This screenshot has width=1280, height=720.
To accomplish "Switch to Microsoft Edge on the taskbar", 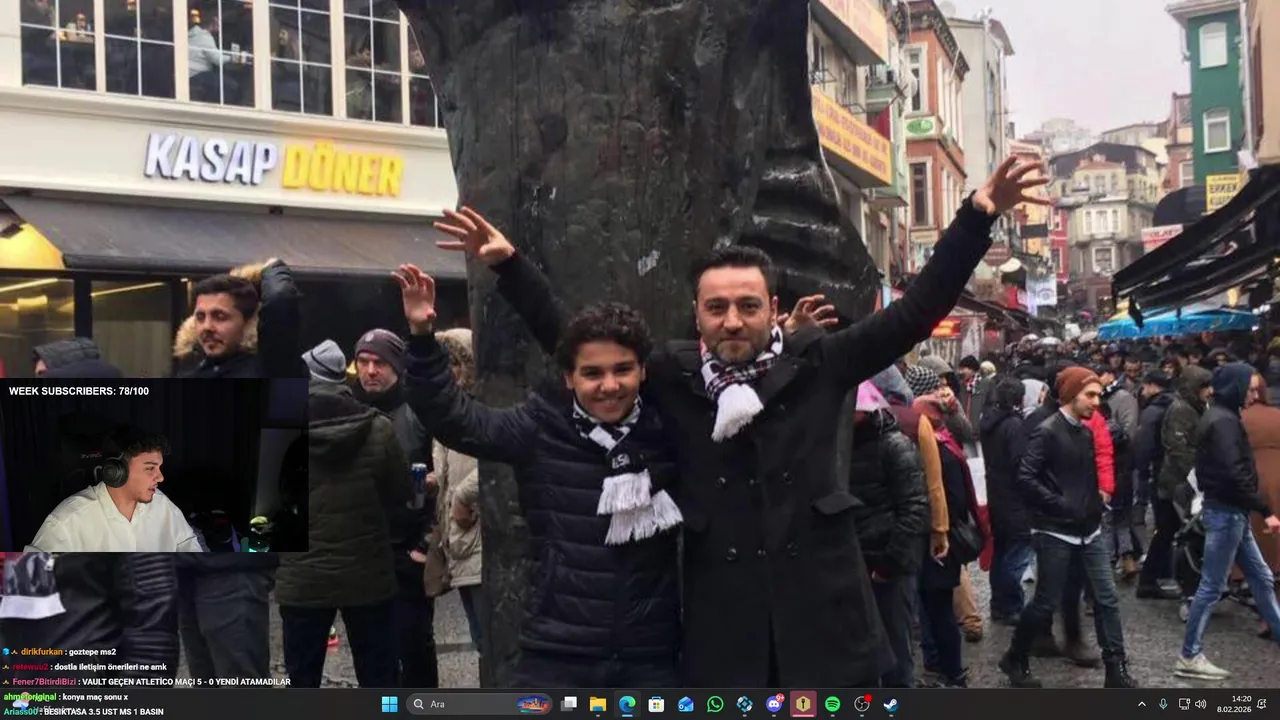I will pos(627,704).
